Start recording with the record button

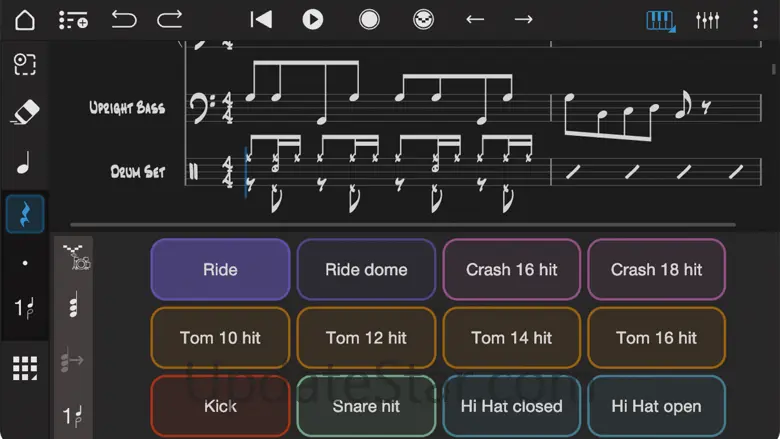369,20
